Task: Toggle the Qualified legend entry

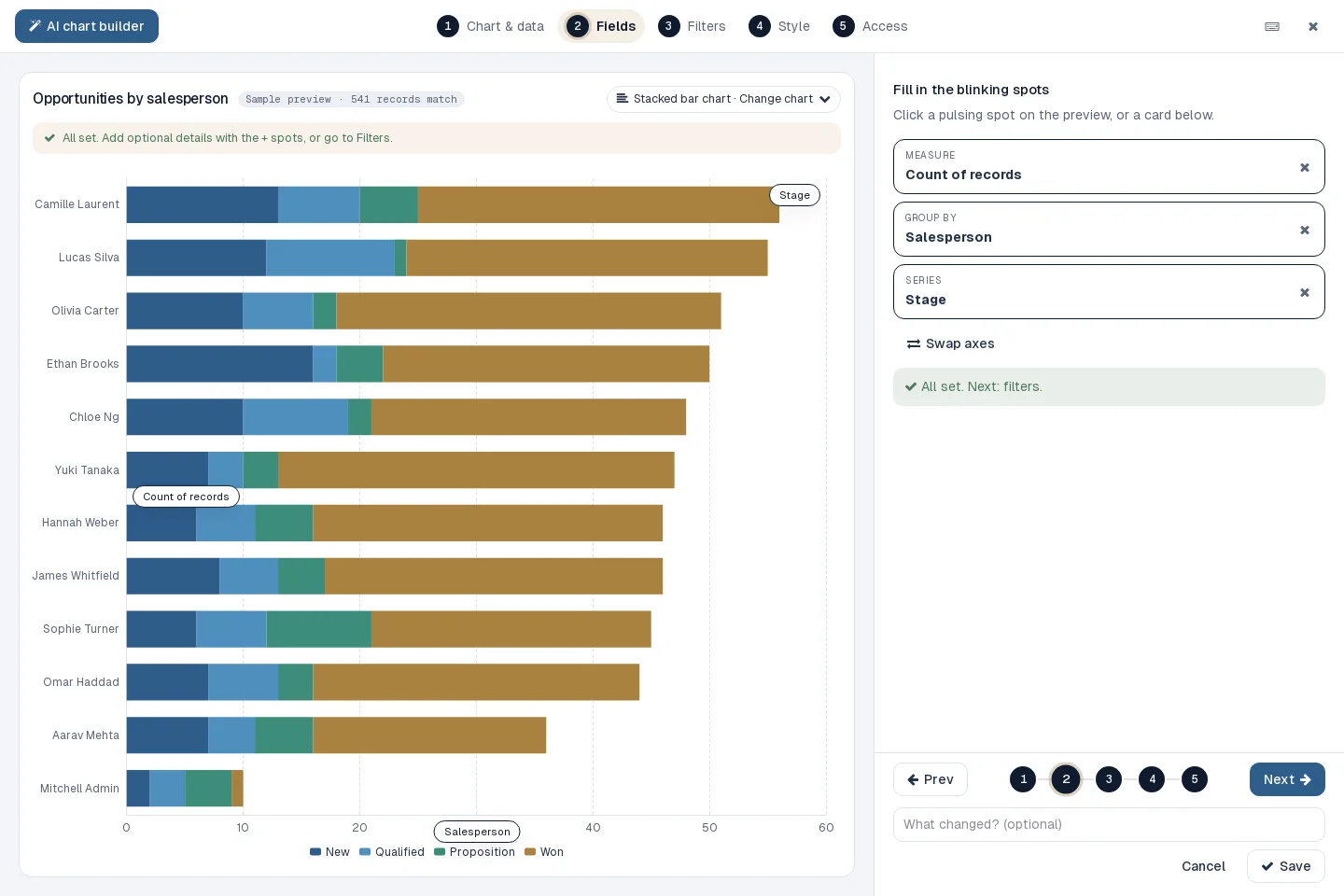Action: 392,852
